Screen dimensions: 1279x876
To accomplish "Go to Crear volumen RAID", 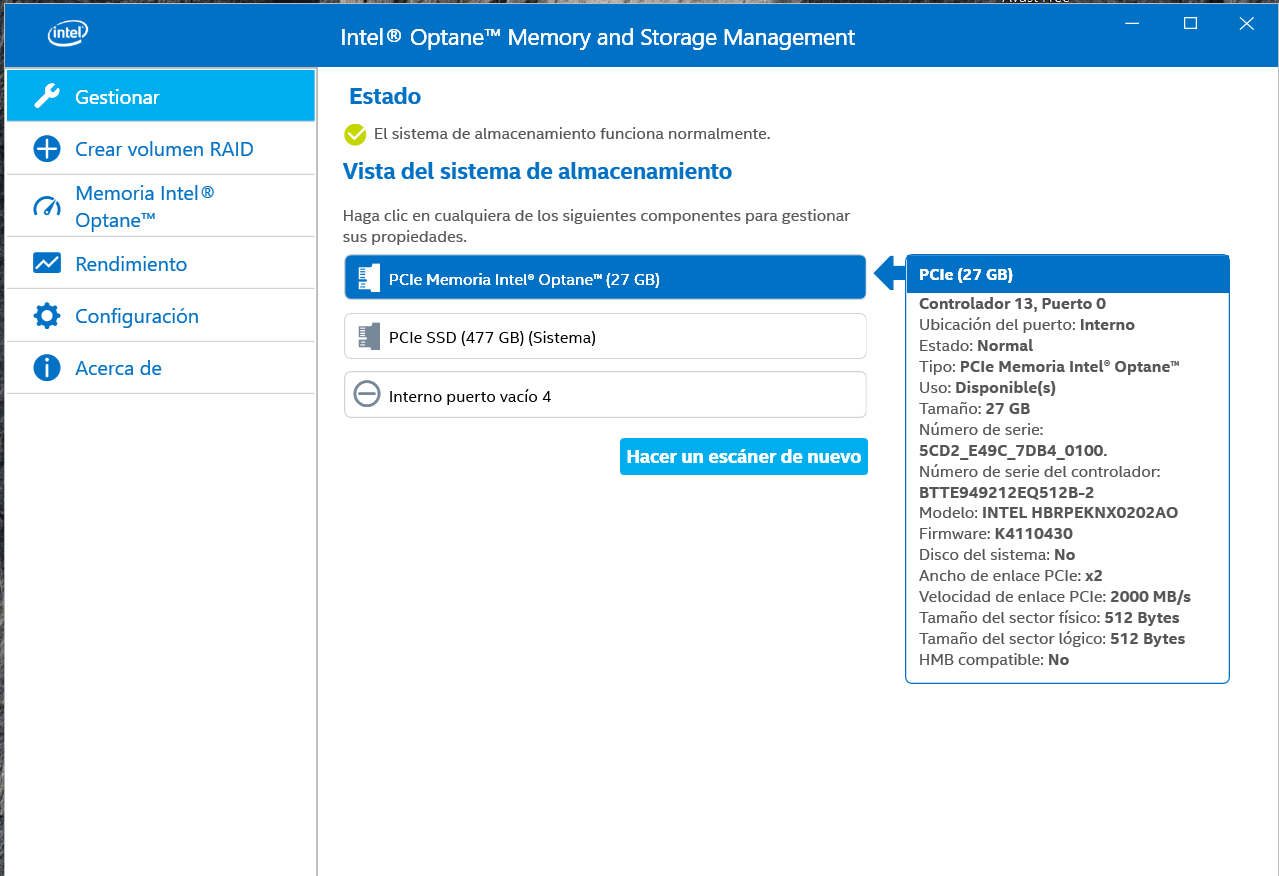I will [x=164, y=149].
